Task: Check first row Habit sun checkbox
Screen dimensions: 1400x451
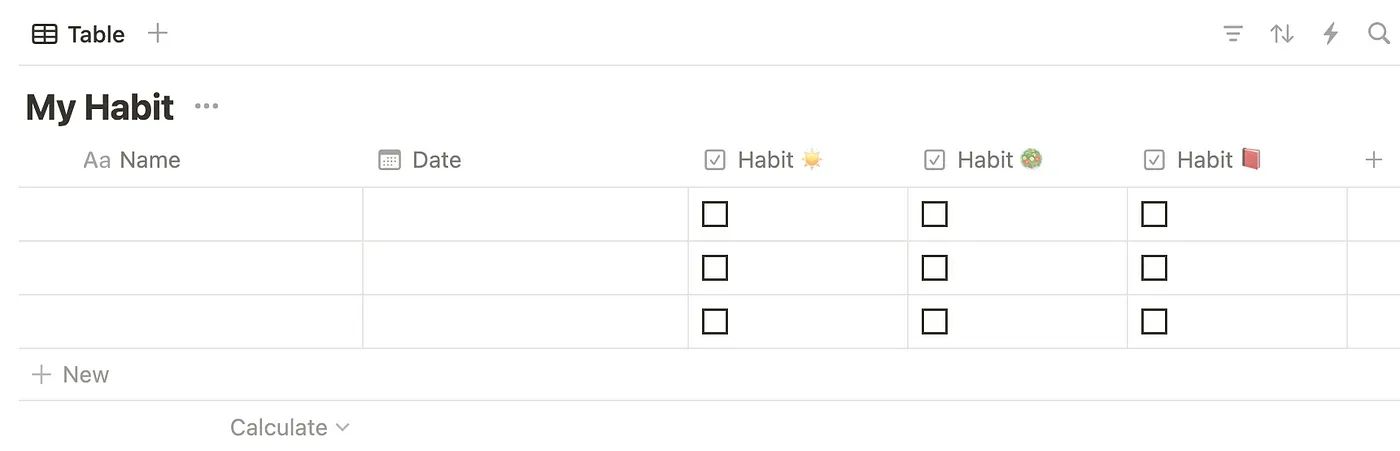Action: (x=715, y=214)
